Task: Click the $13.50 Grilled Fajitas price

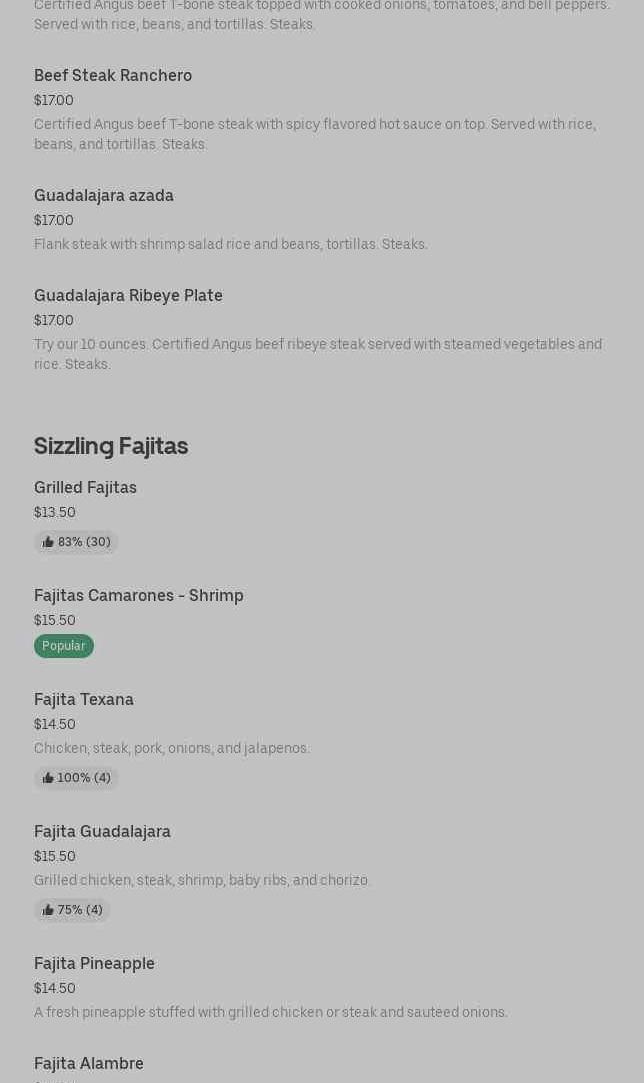Action: (x=55, y=513)
